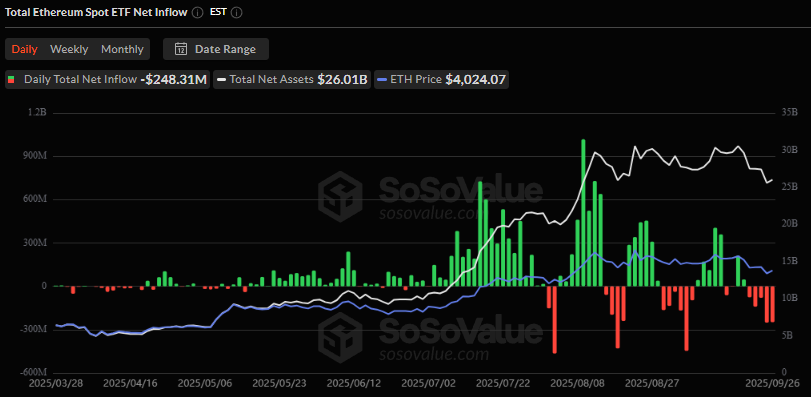Open the Date Range picker button
The width and height of the screenshot is (811, 397).
click(x=216, y=49)
